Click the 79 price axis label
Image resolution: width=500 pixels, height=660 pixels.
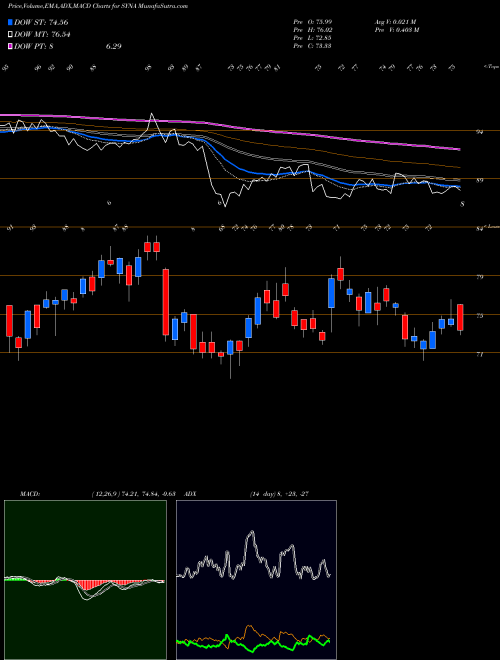(x=479, y=277)
